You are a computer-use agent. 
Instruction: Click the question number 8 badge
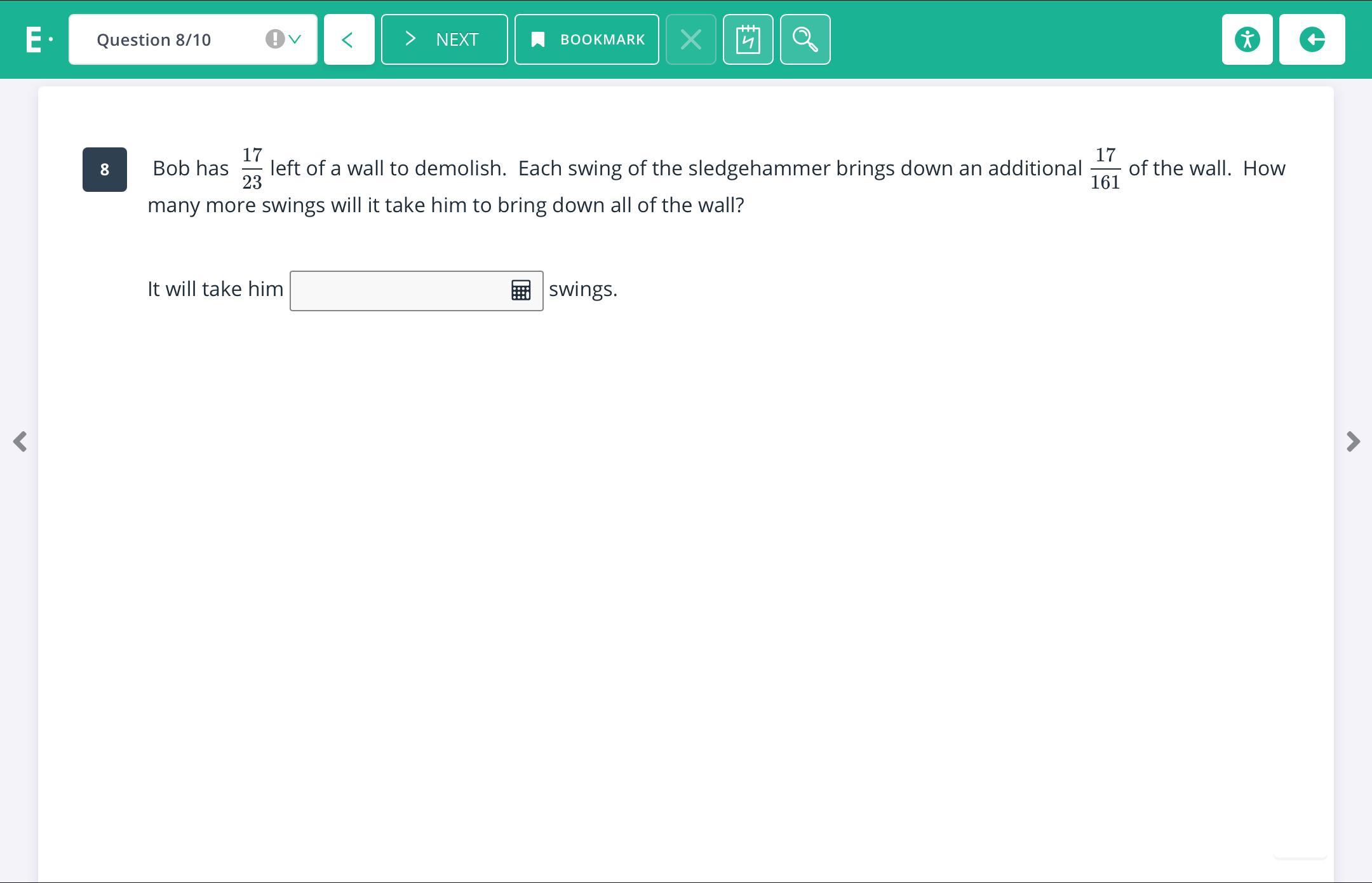tap(105, 170)
